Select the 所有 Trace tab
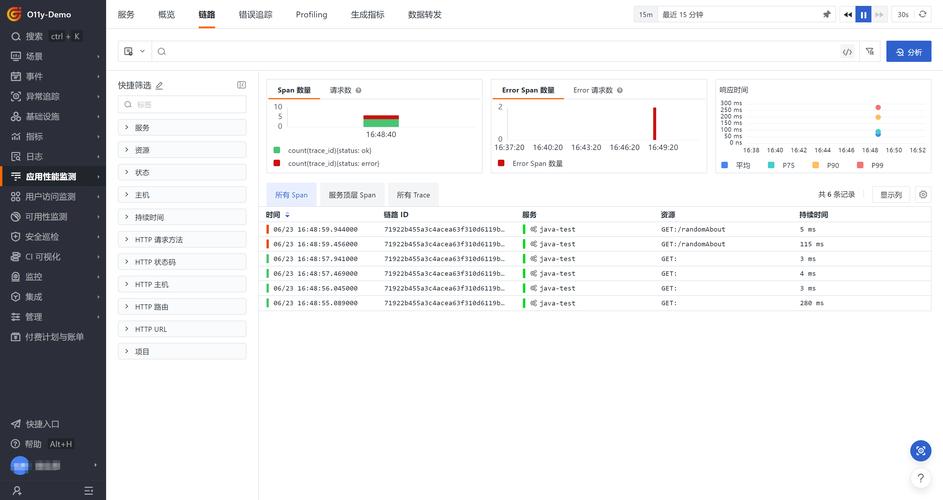The image size is (943, 500). coord(413,195)
